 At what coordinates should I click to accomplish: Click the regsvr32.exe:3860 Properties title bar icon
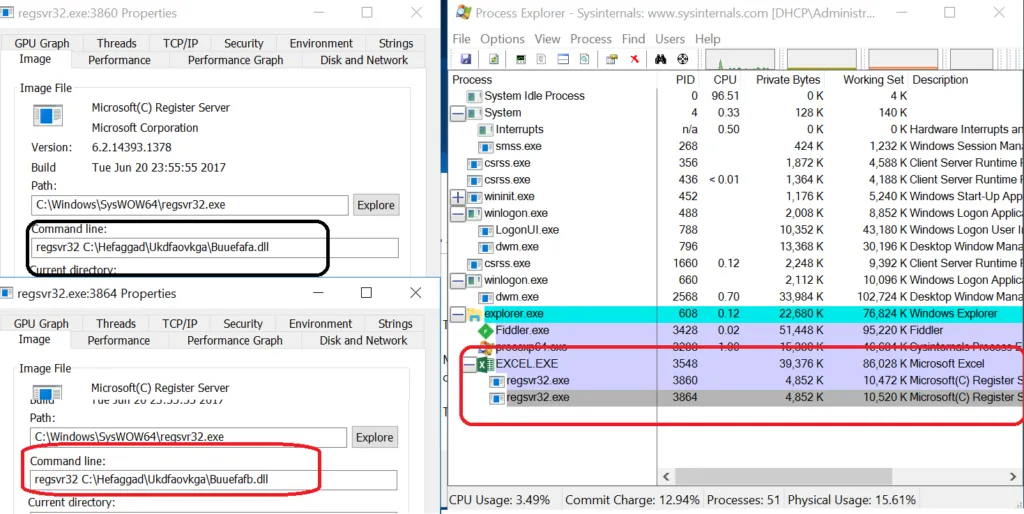(8, 12)
